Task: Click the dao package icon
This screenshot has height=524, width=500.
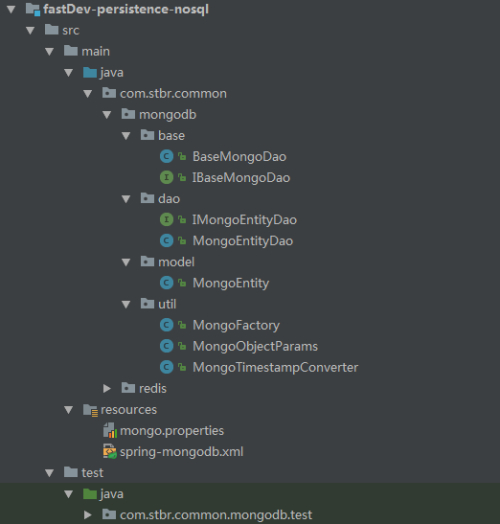Action: click(147, 198)
